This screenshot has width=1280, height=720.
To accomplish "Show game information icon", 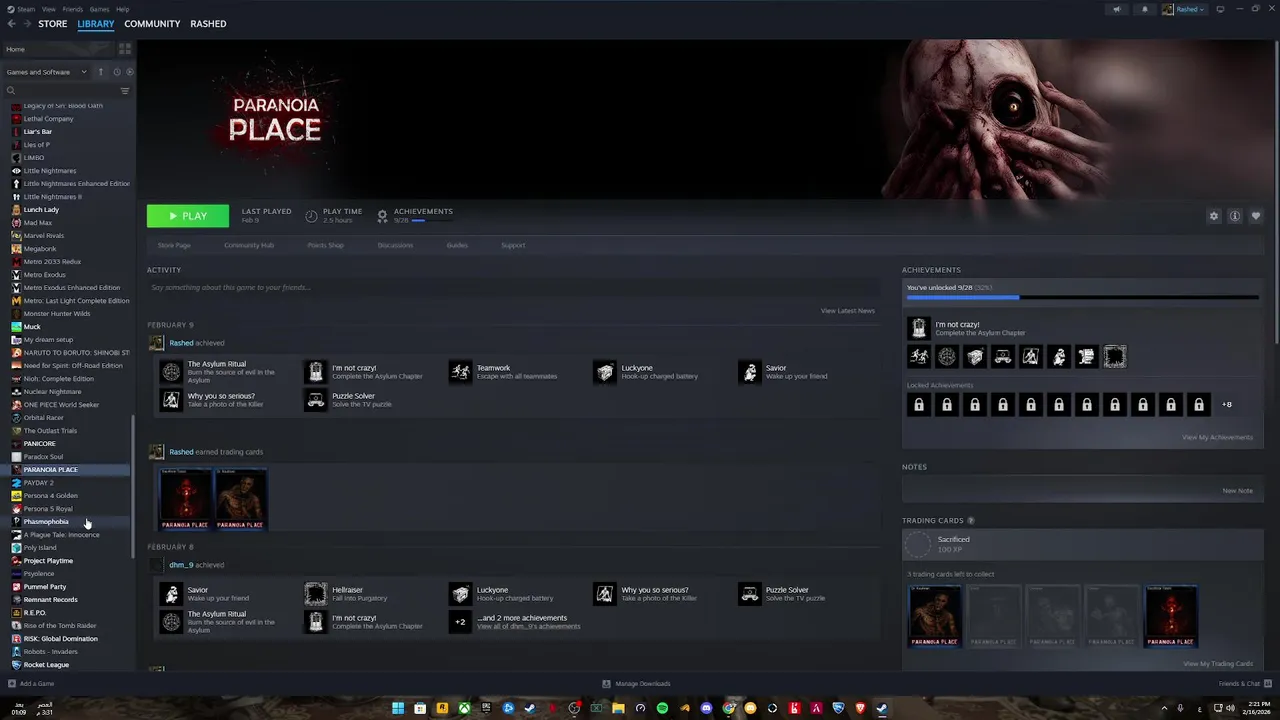I will point(1235,216).
